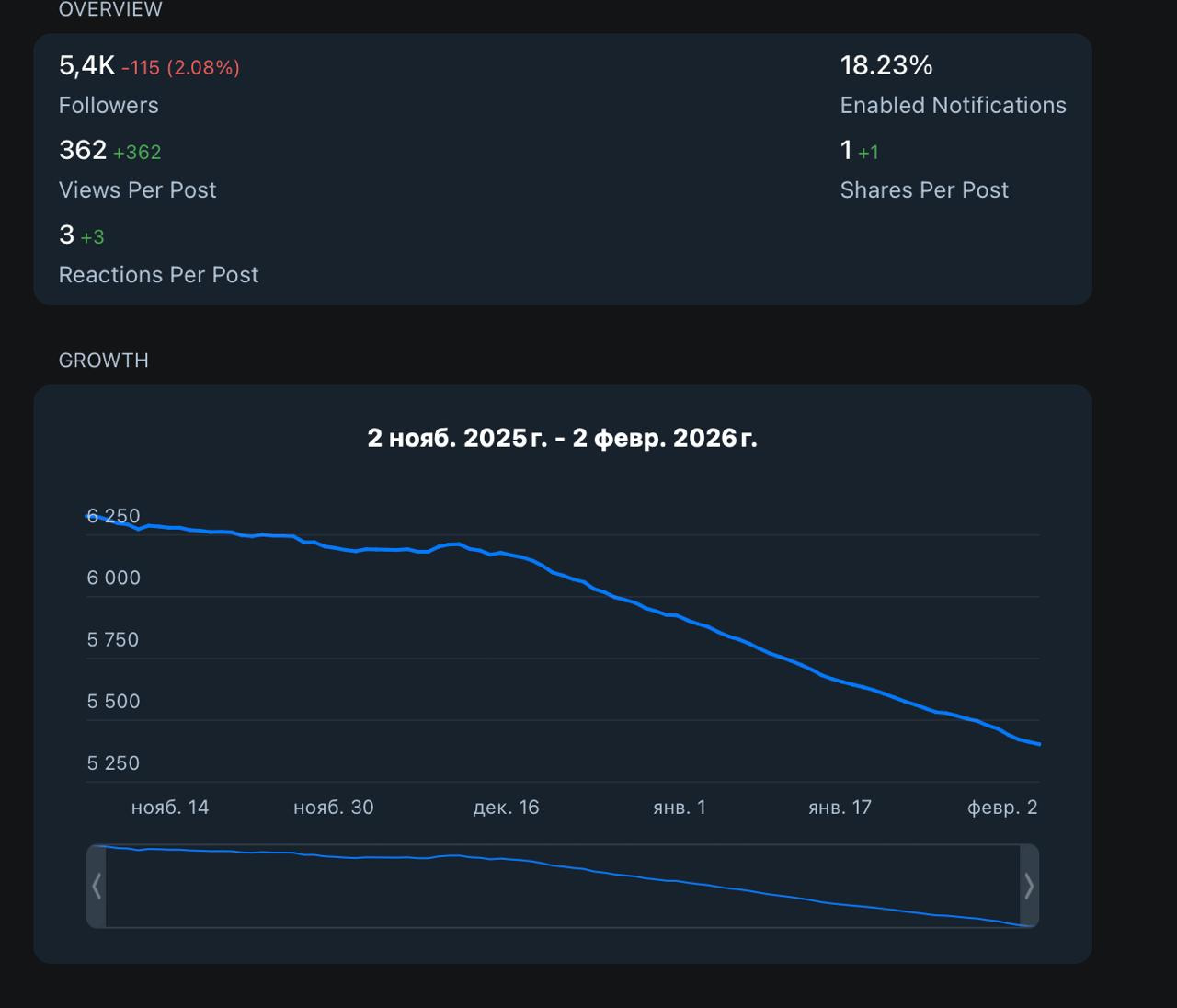
Task: Click the Views Per Post label
Action: coord(138,190)
